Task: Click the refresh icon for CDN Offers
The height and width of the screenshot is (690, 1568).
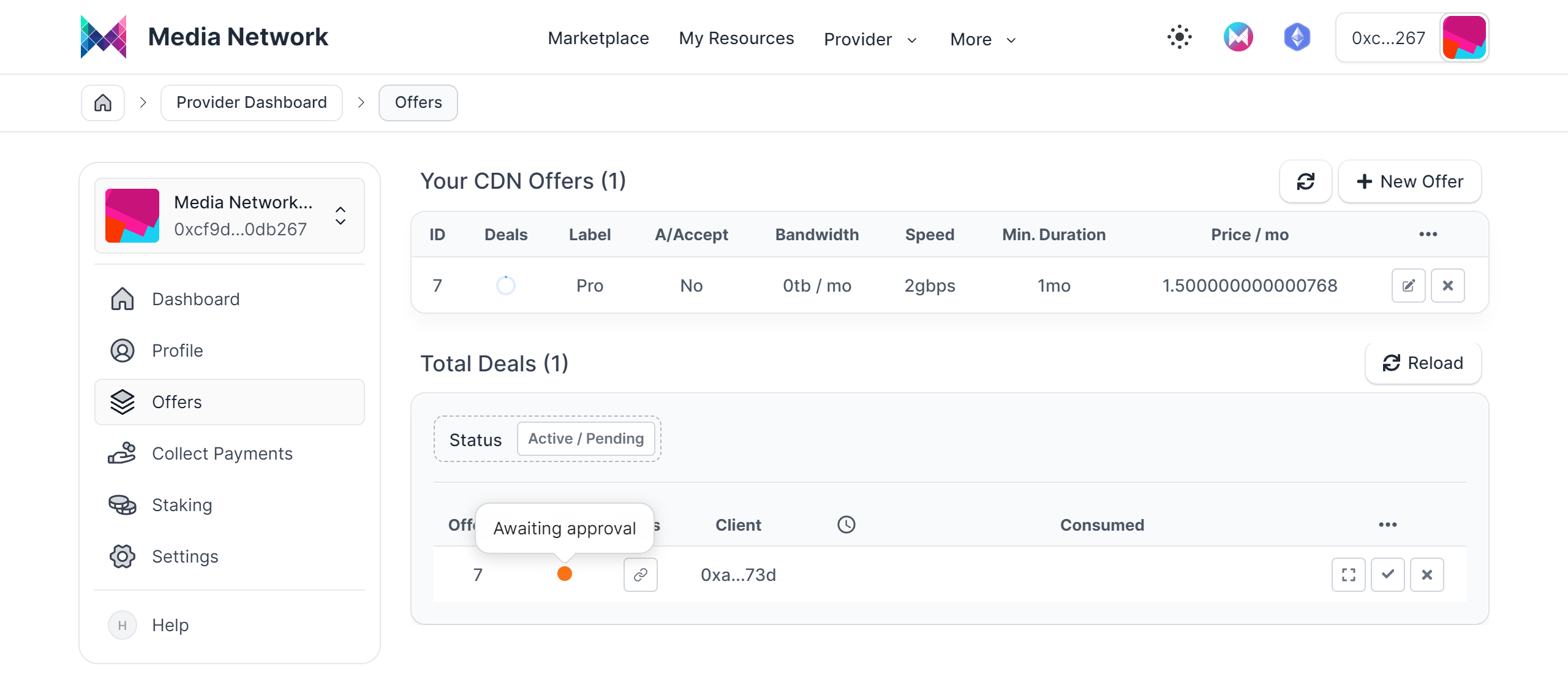Action: point(1305,181)
